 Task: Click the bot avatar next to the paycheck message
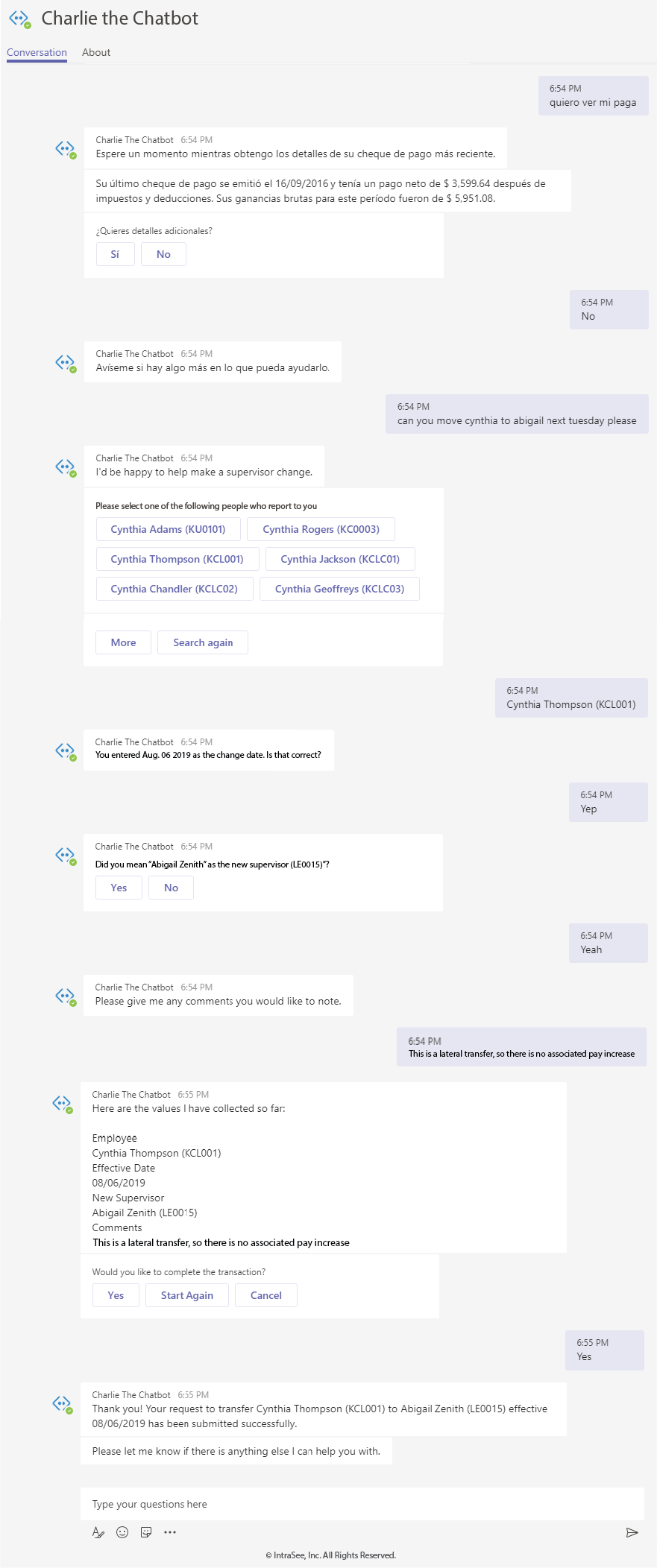coord(66,148)
